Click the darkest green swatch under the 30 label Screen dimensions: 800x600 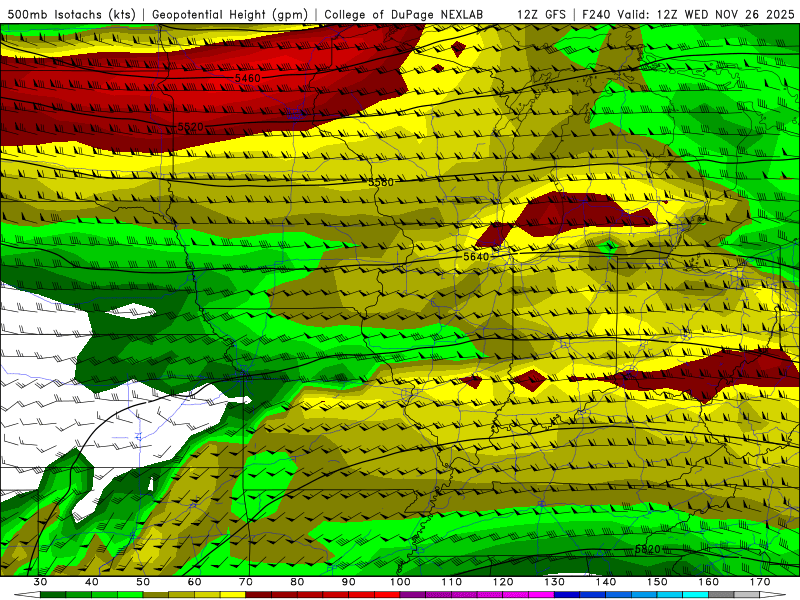click(53, 595)
